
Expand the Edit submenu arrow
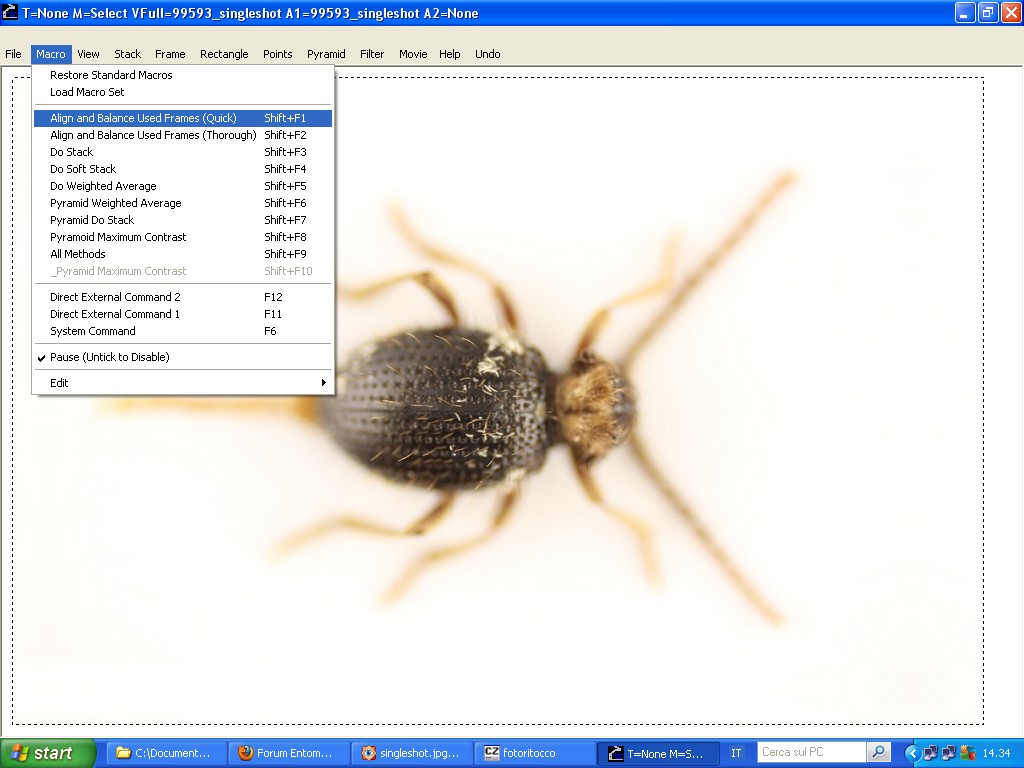click(323, 383)
